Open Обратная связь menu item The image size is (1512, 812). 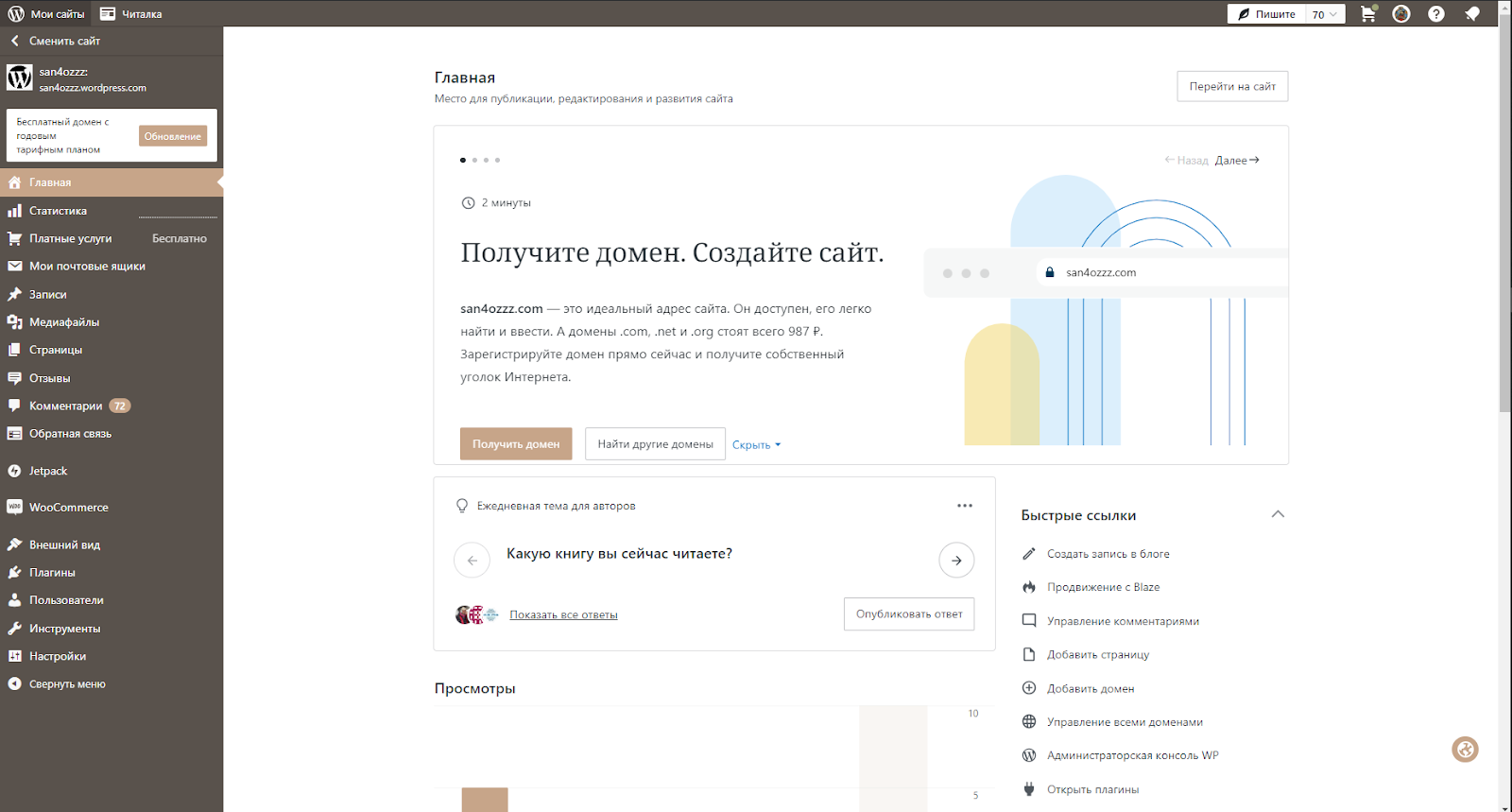(x=112, y=434)
